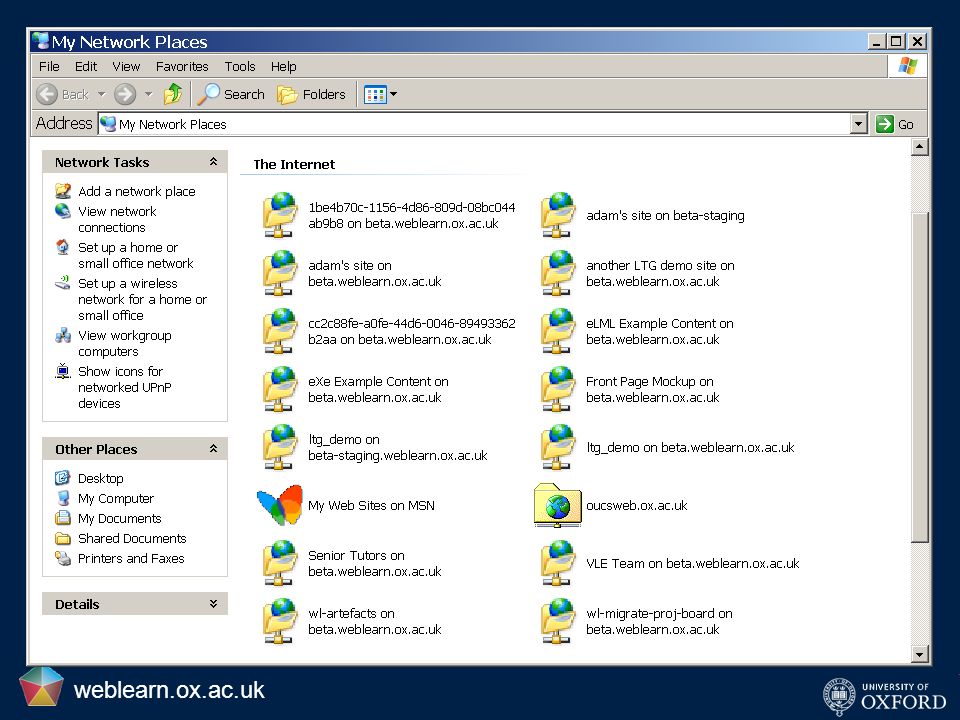
Task: Select the cc2c88fe-a0fe network folder icon
Action: tap(280, 331)
